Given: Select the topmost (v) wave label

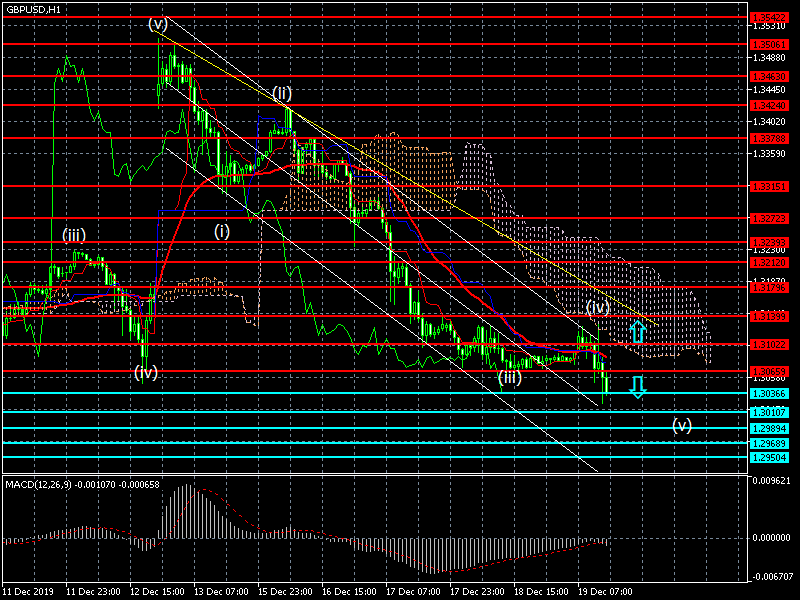Looking at the screenshot, I should tap(158, 24).
